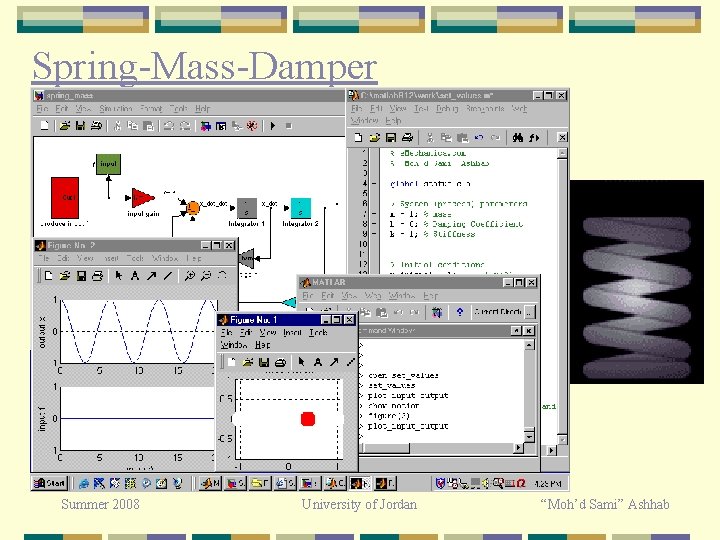Select the large red block in the model
The height and width of the screenshot is (540, 720).
tap(65, 197)
